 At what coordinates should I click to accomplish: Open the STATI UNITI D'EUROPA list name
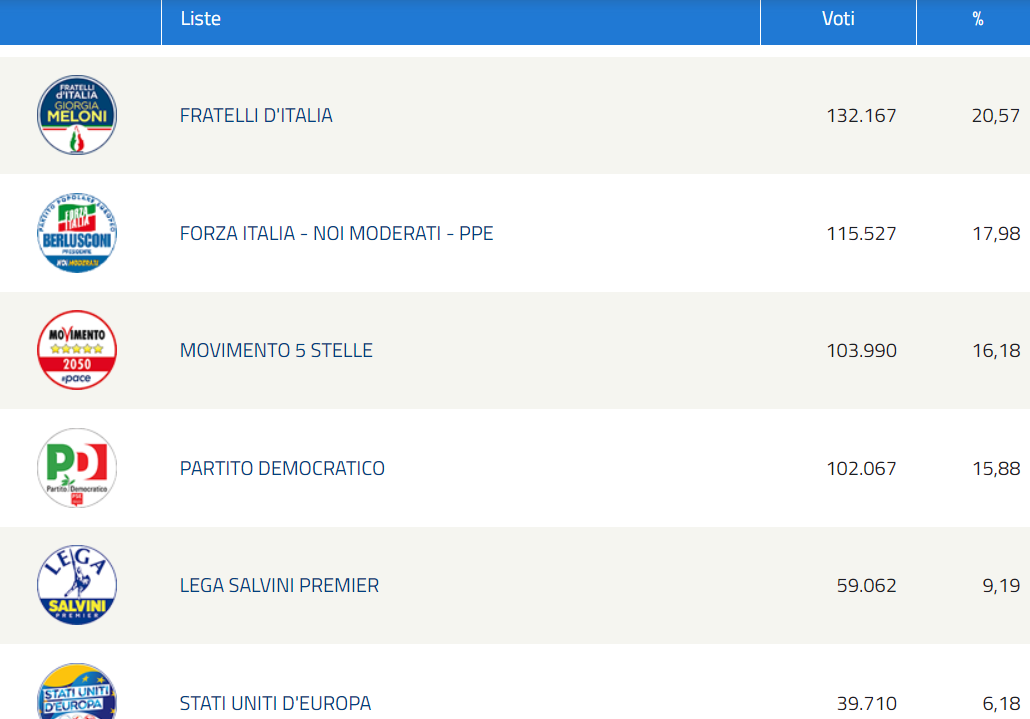275,703
